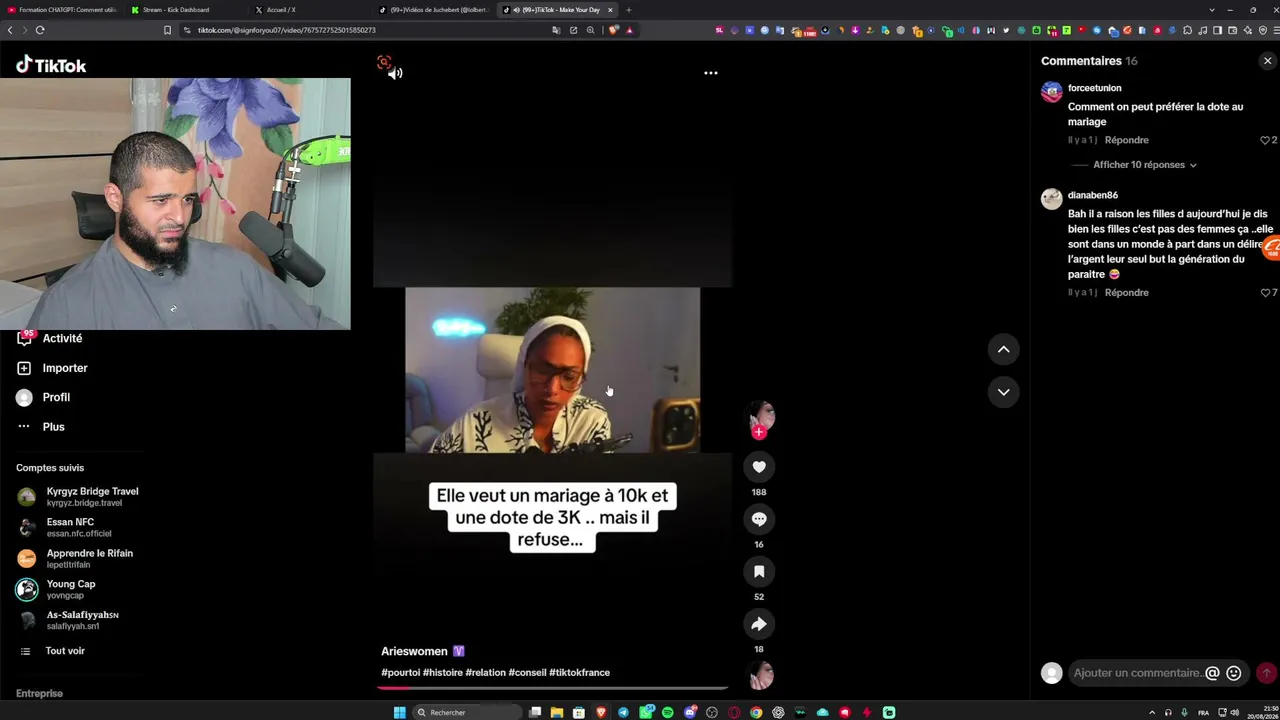Like the video with heart icon
1280x720 pixels.
tap(759, 467)
